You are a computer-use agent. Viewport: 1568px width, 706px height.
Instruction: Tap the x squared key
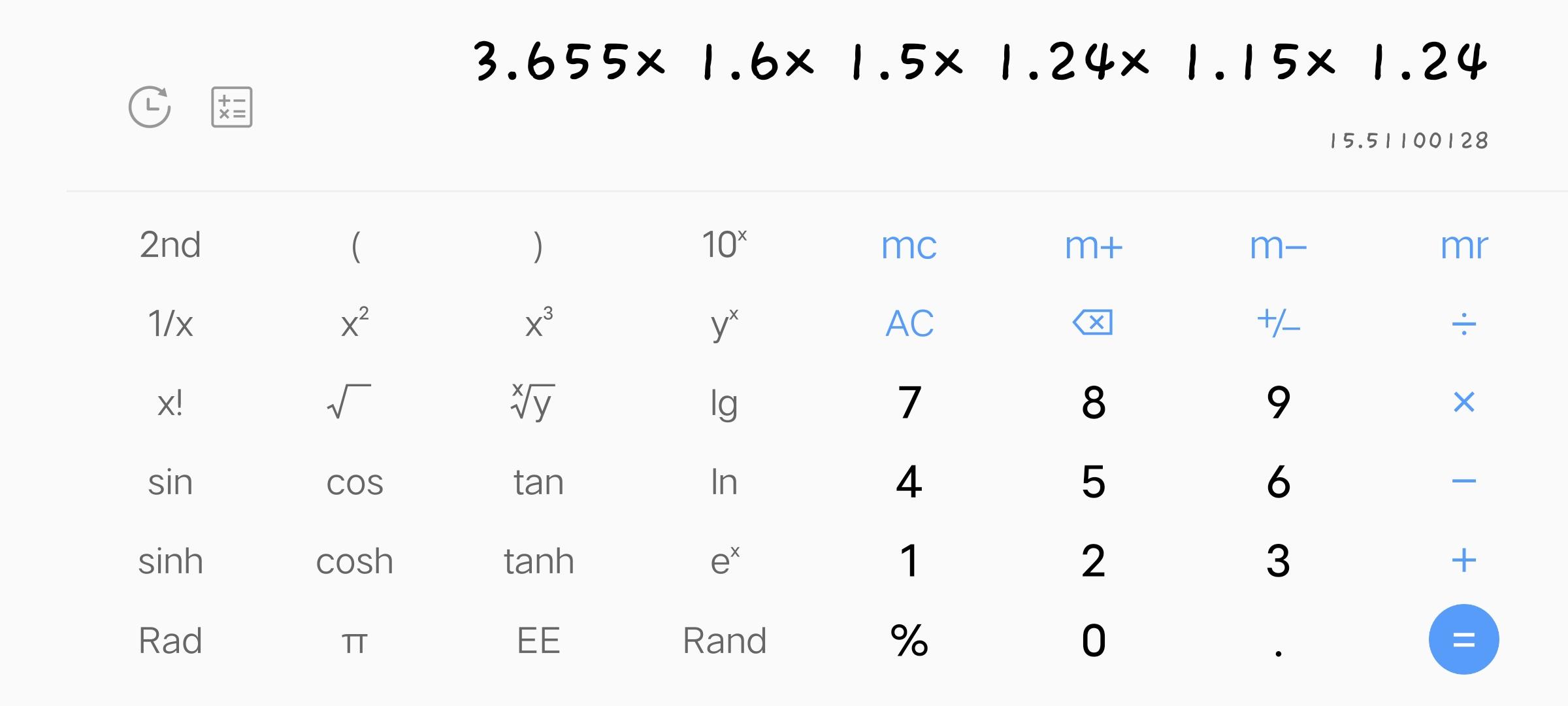[x=355, y=322]
